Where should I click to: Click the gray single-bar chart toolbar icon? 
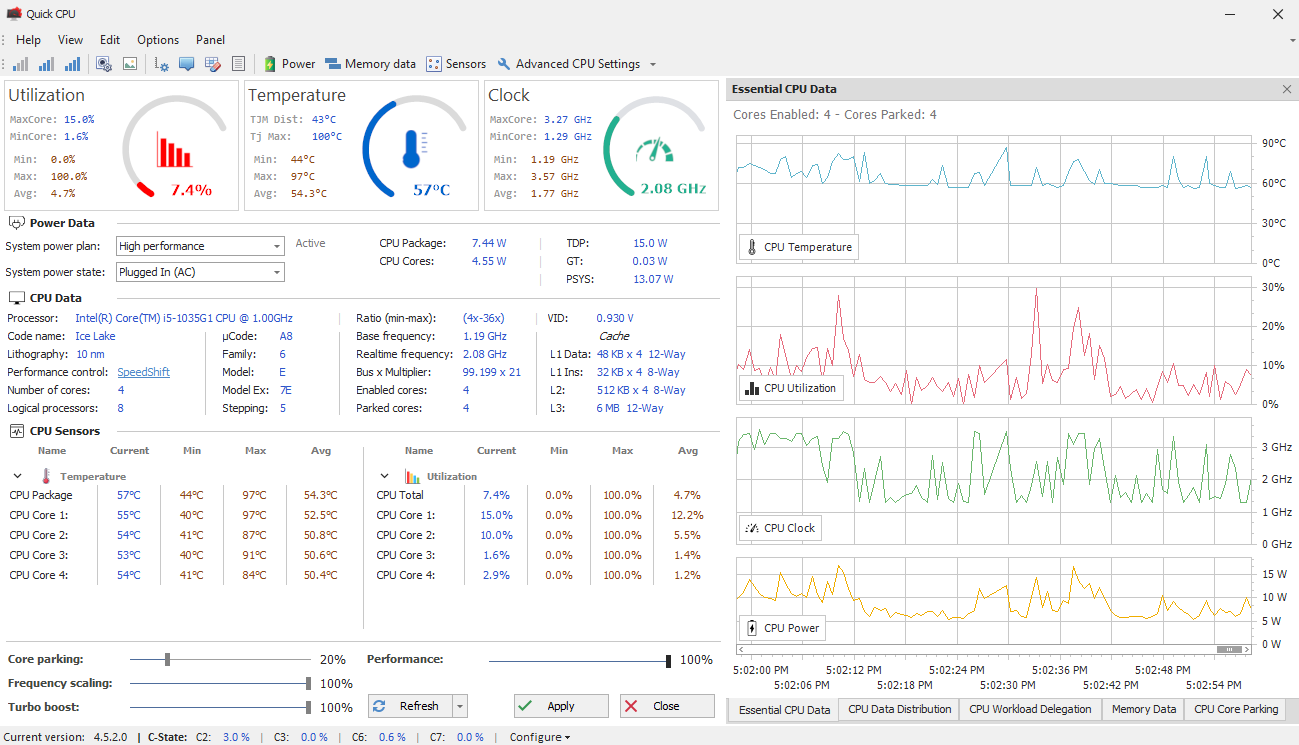tap(21, 64)
